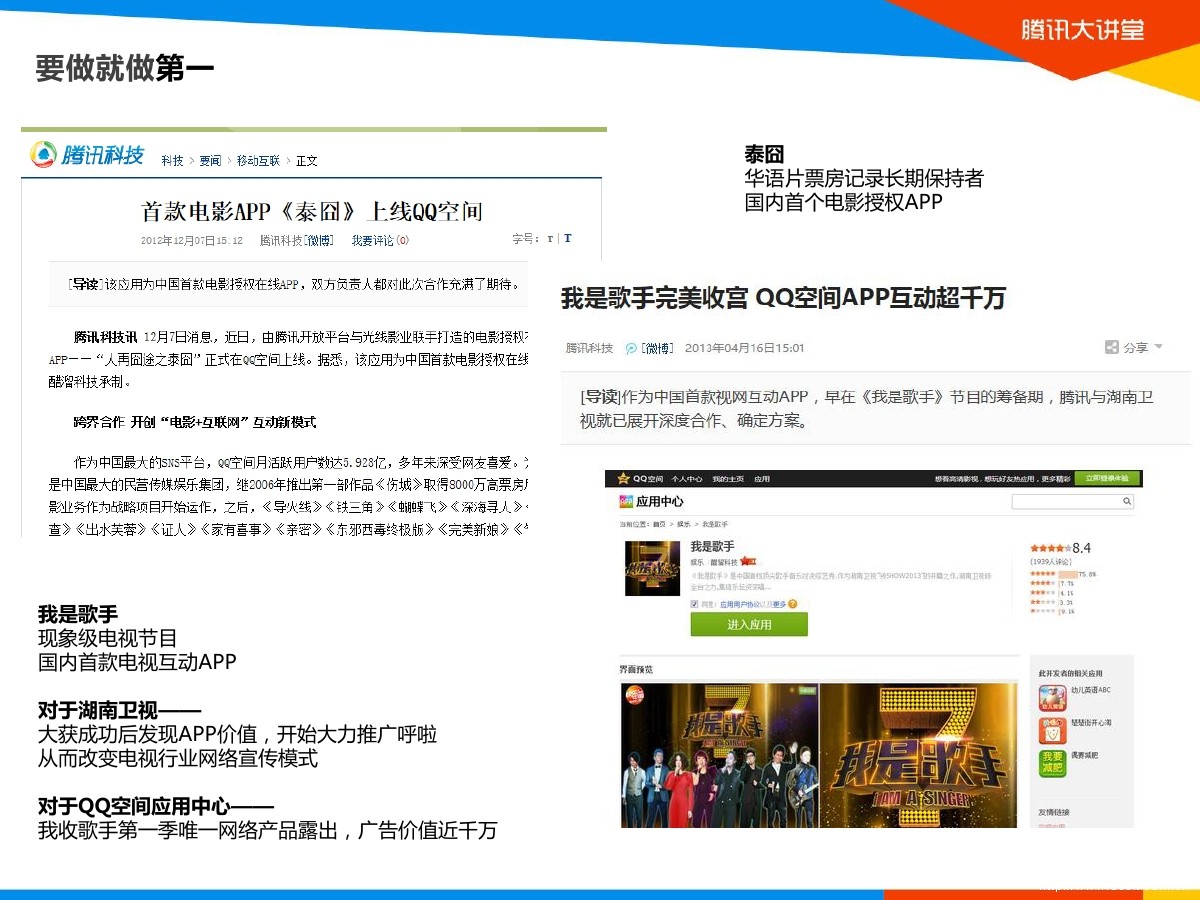The height and width of the screenshot is (900, 1200).
Task: Click the orange question mark help icon
Action: tap(793, 604)
